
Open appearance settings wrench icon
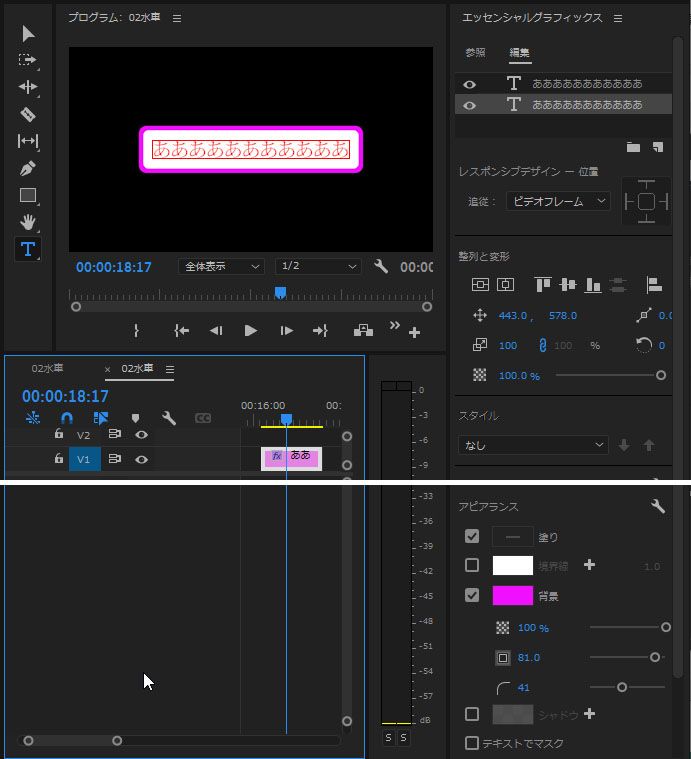[x=658, y=506]
